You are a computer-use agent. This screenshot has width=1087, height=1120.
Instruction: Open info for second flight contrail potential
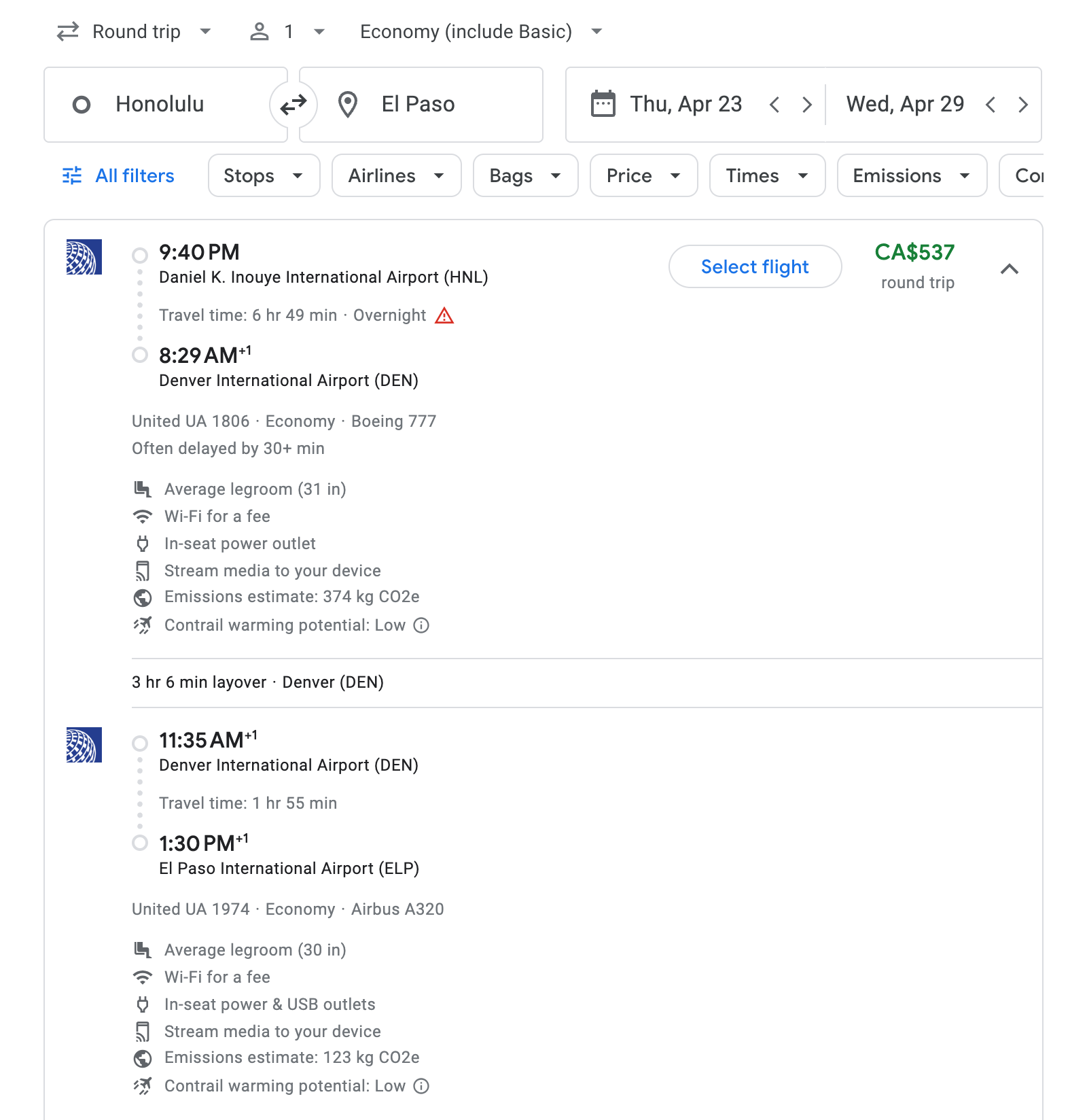click(421, 1086)
